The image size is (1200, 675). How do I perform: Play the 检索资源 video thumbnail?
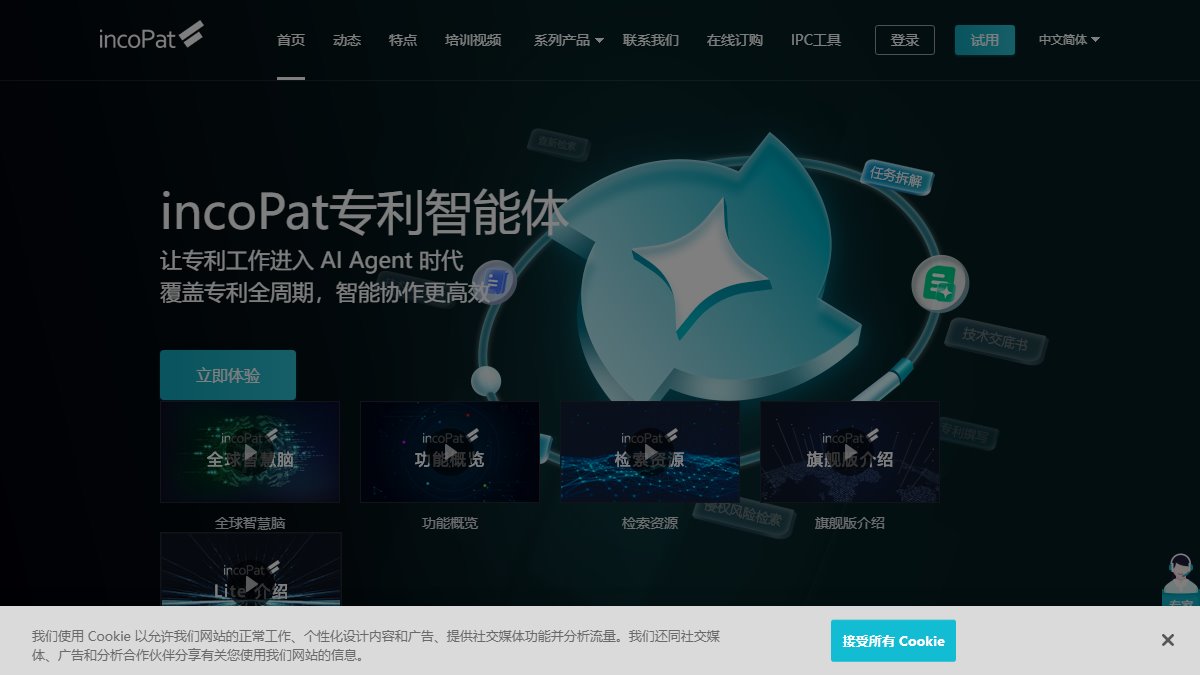650,452
